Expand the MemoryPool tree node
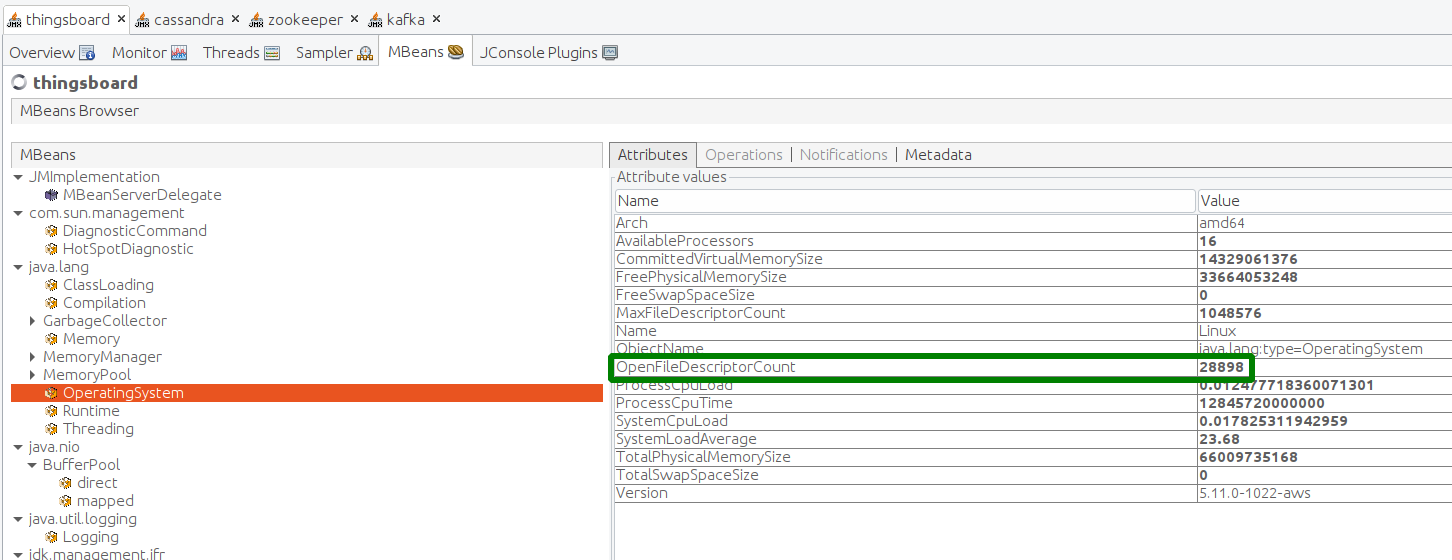This screenshot has height=560, width=1452. pyautogui.click(x=33, y=375)
